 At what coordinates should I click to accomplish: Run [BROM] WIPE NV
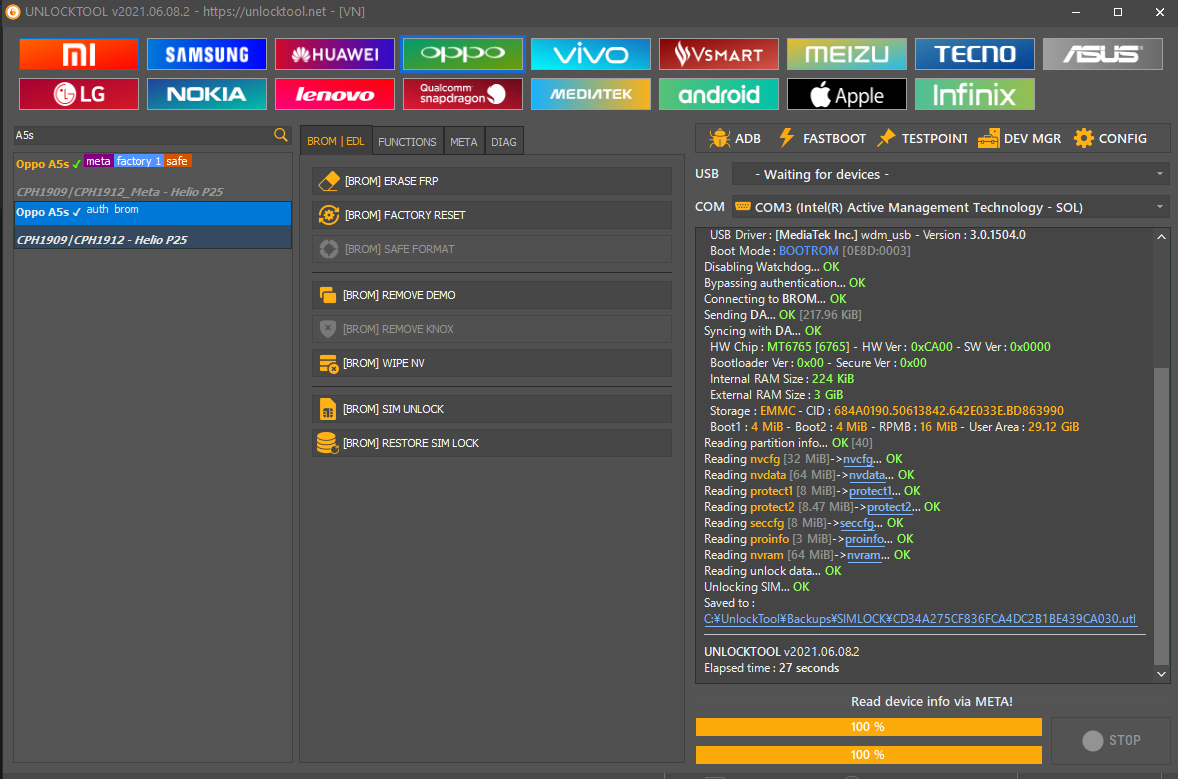(x=491, y=363)
